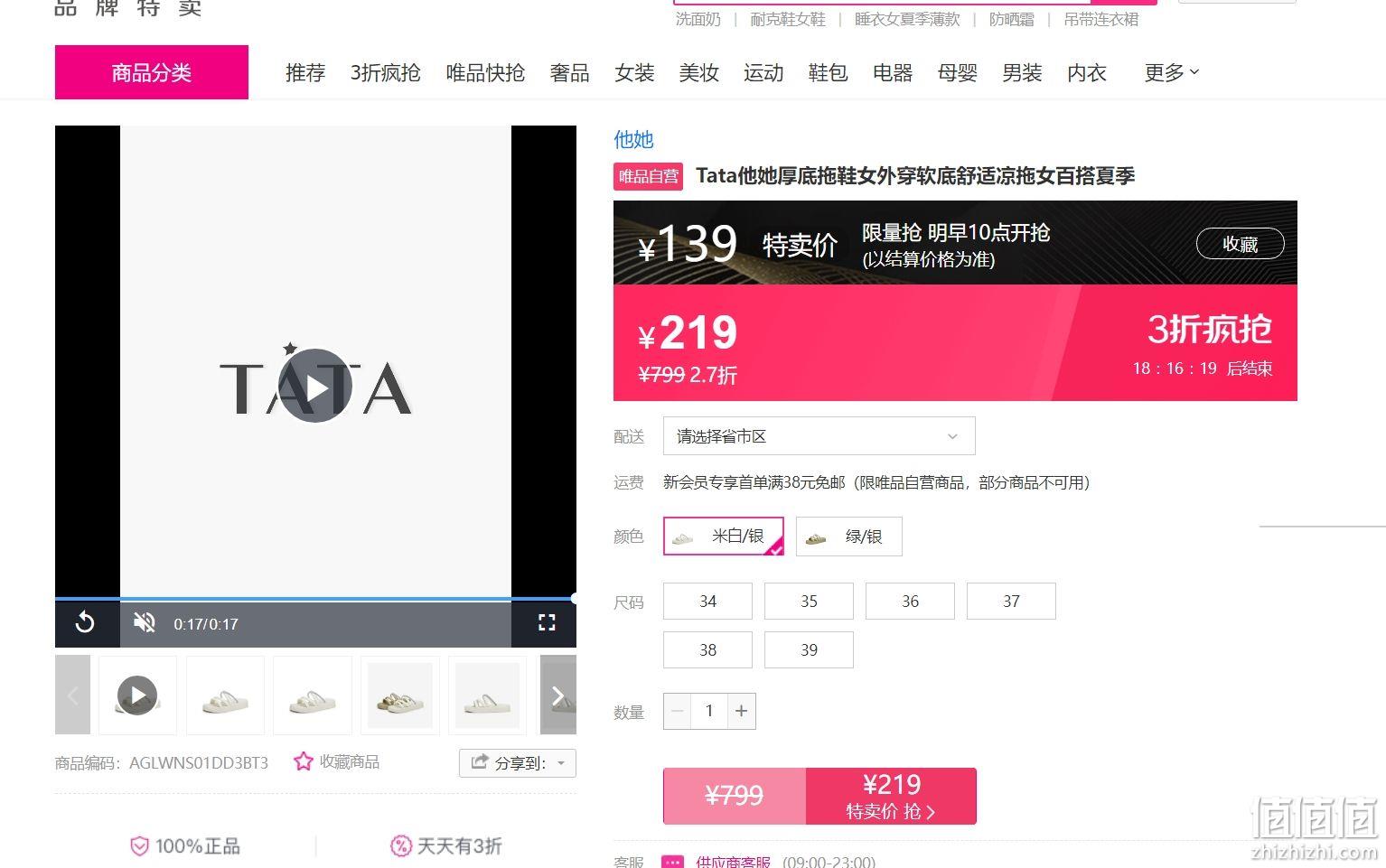This screenshot has height=868, width=1386.
Task: Click the star icon to favorite product
Action: pyautogui.click(x=303, y=761)
